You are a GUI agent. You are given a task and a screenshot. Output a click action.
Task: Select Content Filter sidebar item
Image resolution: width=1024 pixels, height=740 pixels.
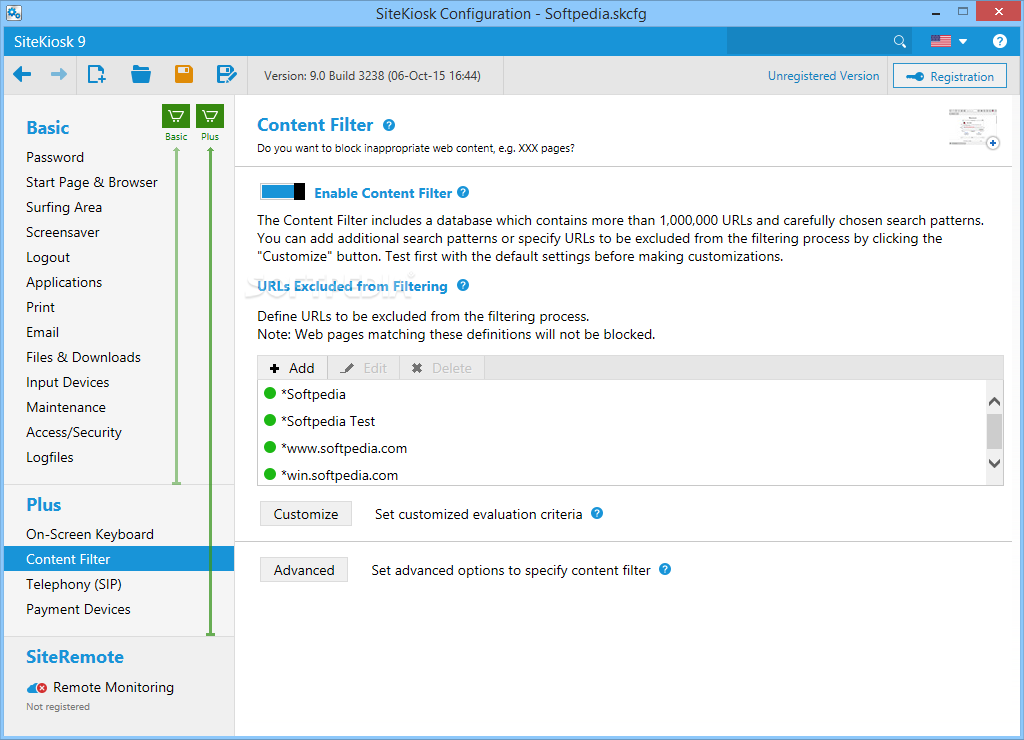(119, 559)
